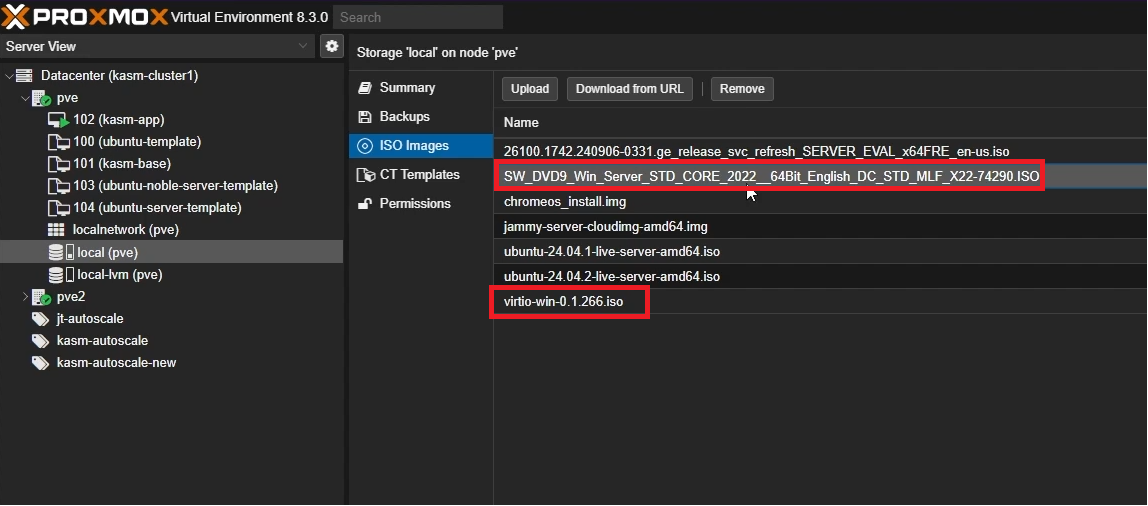Click the gear settings icon beside Server View
Image resolution: width=1148 pixels, height=506 pixels.
tap(331, 46)
